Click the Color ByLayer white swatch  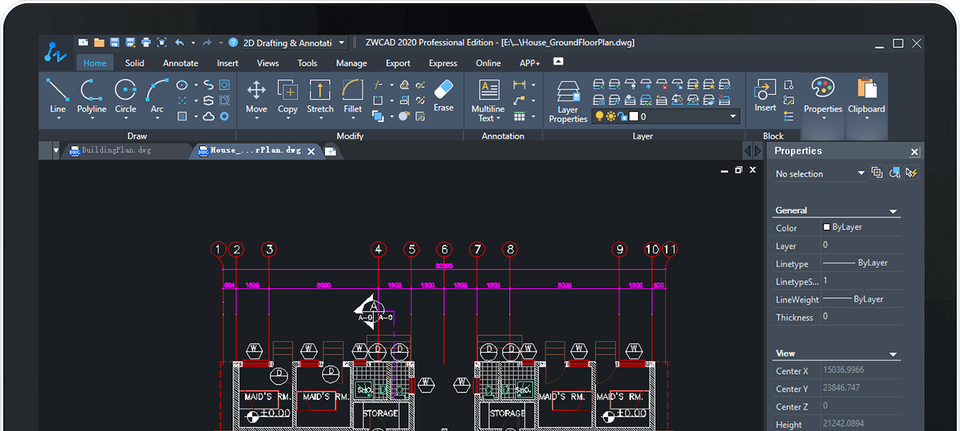[x=827, y=227]
